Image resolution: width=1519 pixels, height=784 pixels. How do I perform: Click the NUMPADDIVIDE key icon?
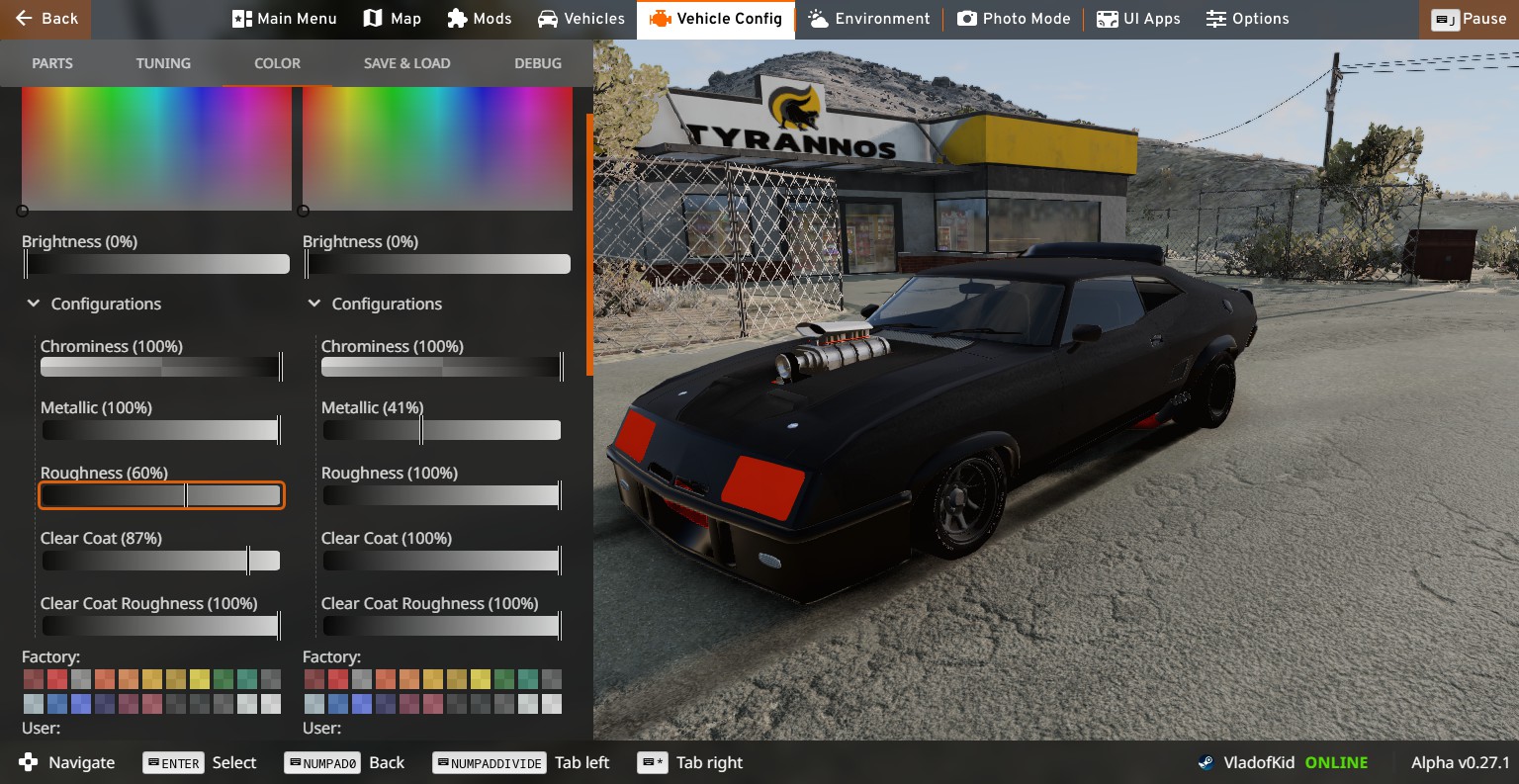click(x=490, y=762)
